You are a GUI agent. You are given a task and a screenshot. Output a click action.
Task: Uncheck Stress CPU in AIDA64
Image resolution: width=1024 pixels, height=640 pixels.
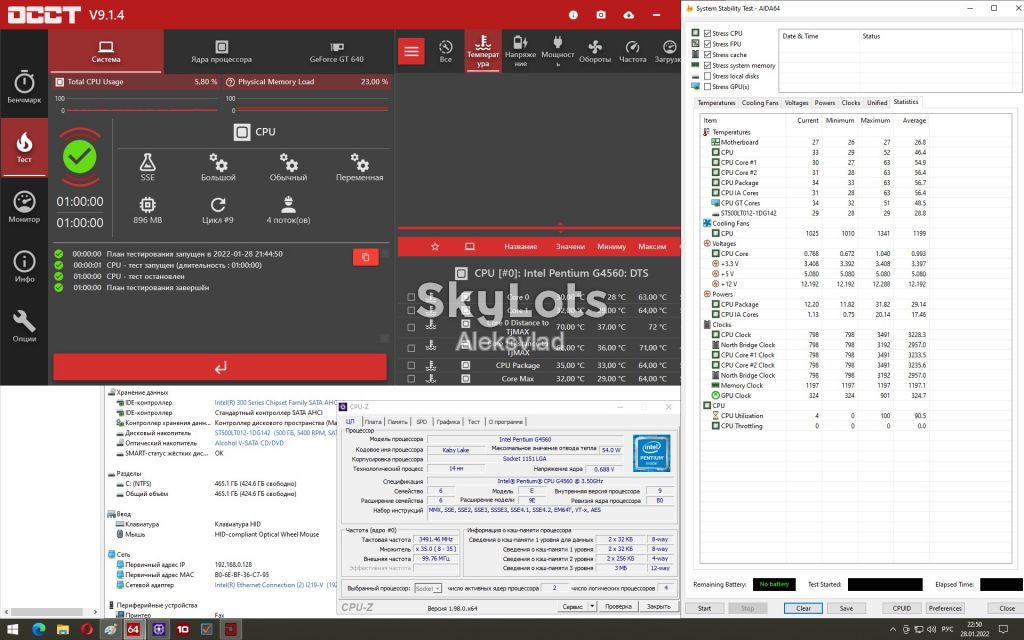click(x=707, y=33)
